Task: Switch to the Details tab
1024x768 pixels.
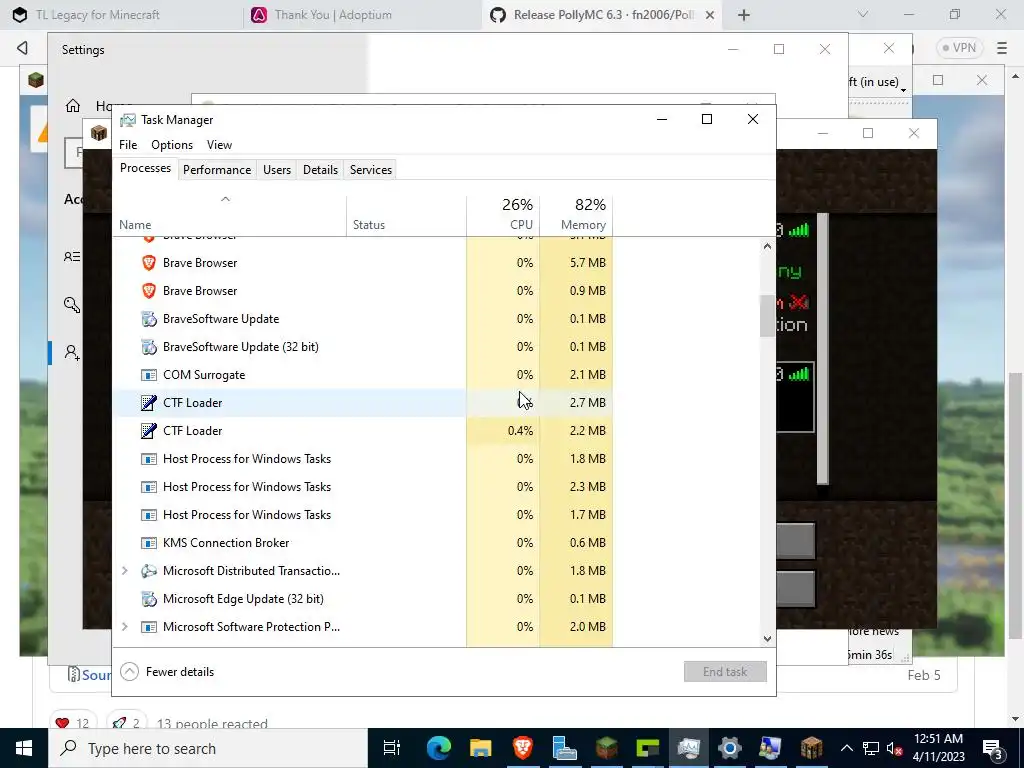Action: [320, 170]
